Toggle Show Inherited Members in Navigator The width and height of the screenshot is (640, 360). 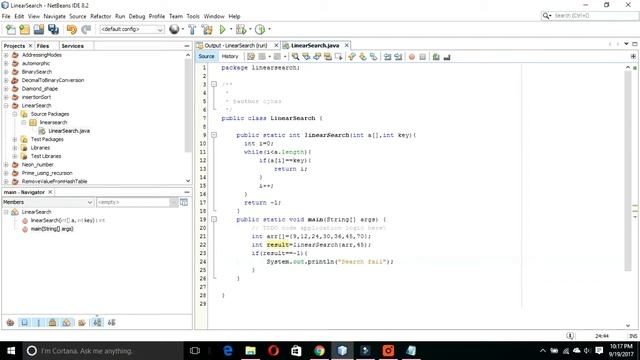[11, 322]
